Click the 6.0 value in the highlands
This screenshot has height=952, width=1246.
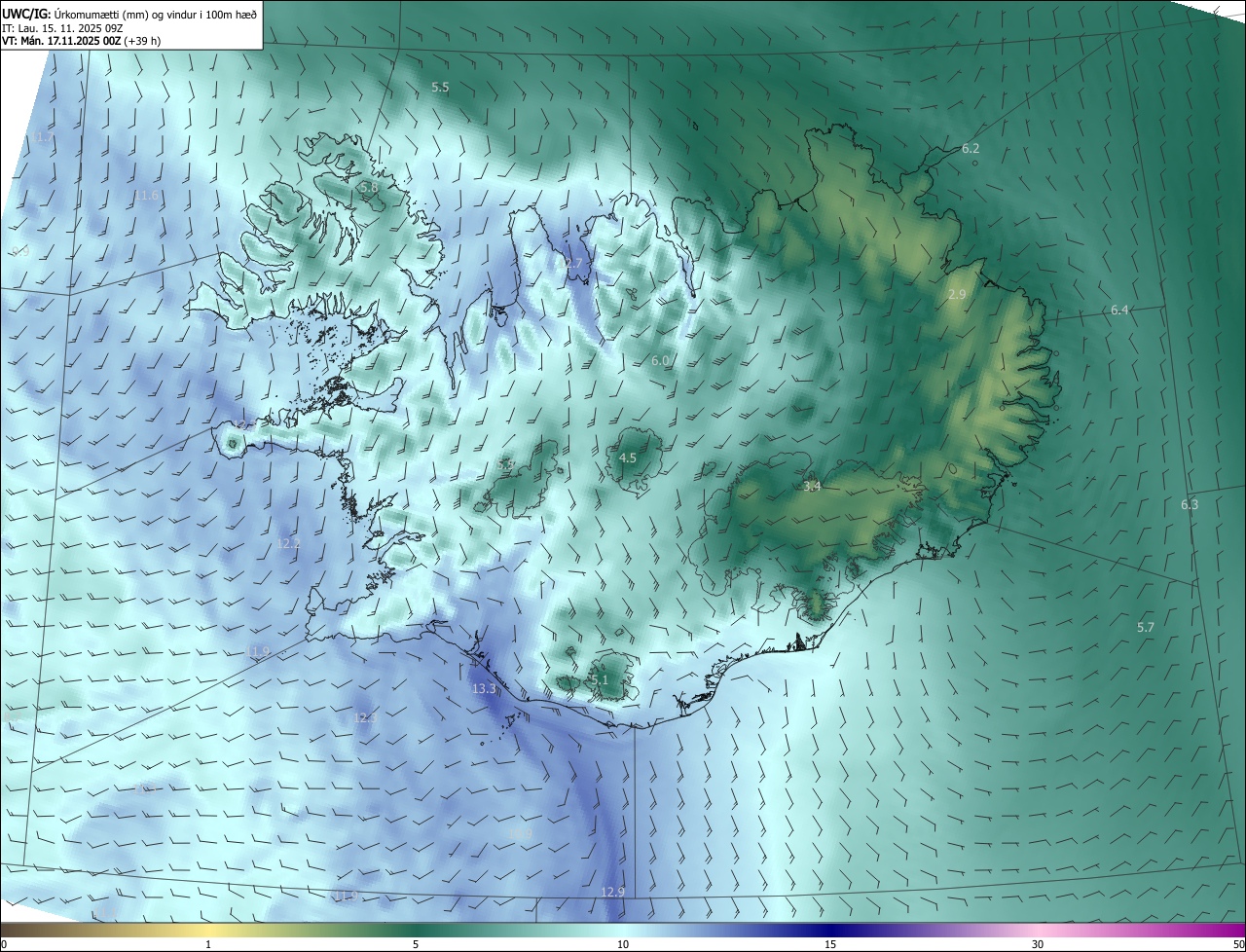pyautogui.click(x=660, y=361)
